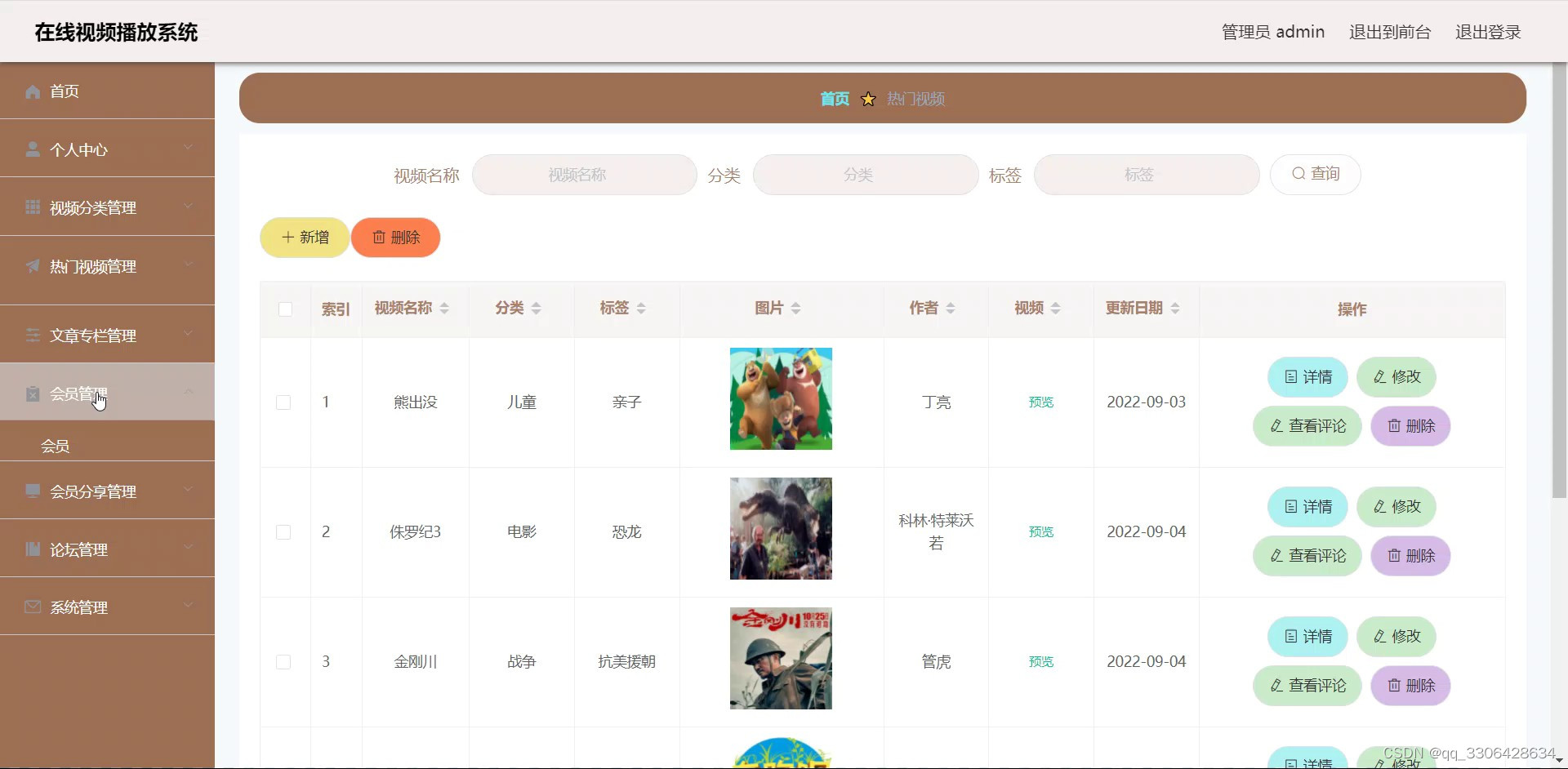Check the checkbox for 金刚川 row
Screen dimensions: 1568x769
tap(283, 662)
